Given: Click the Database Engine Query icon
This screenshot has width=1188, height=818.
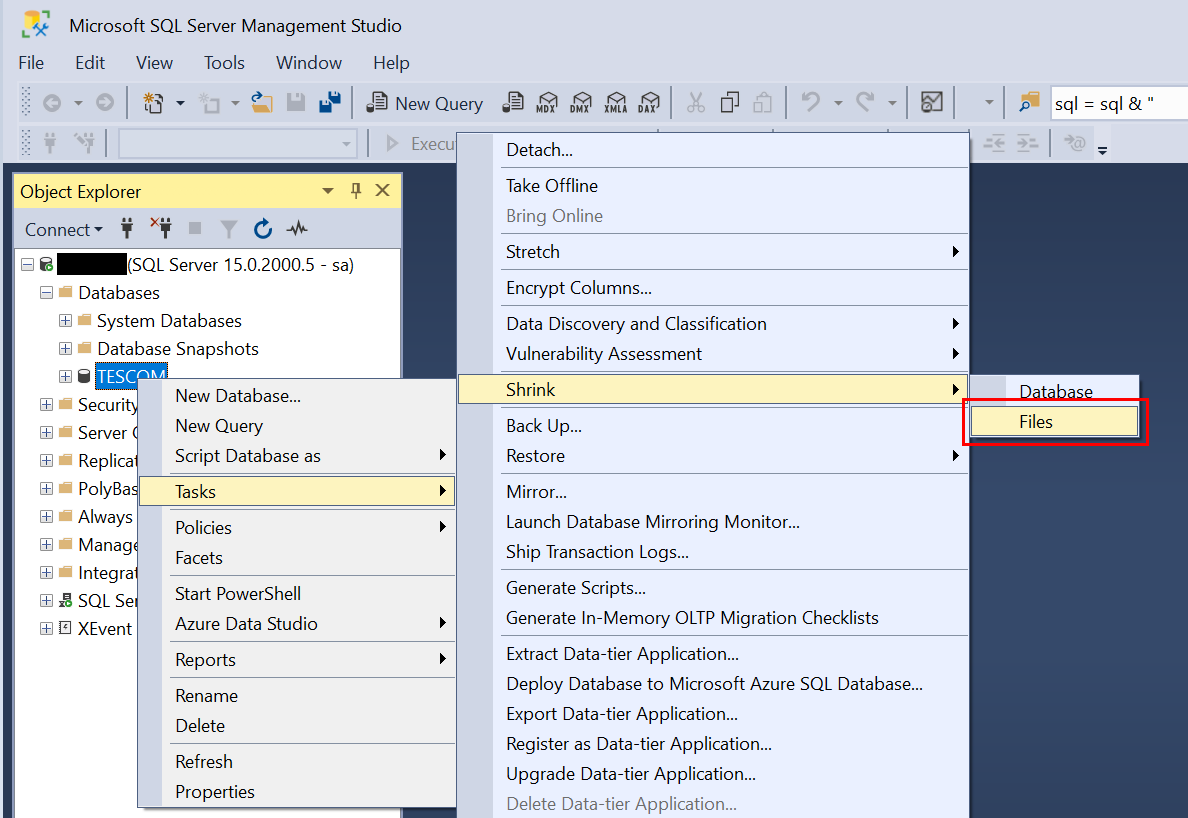Looking at the screenshot, I should click(x=513, y=103).
